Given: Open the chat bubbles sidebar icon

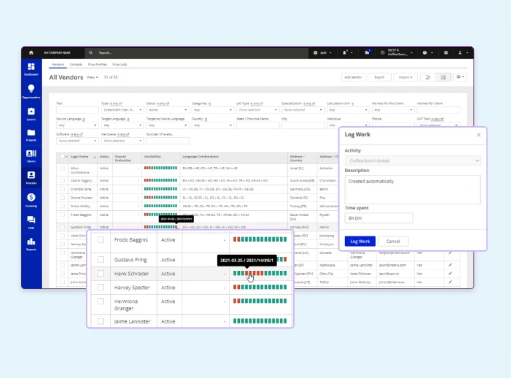Looking at the screenshot, I should (x=31, y=222).
